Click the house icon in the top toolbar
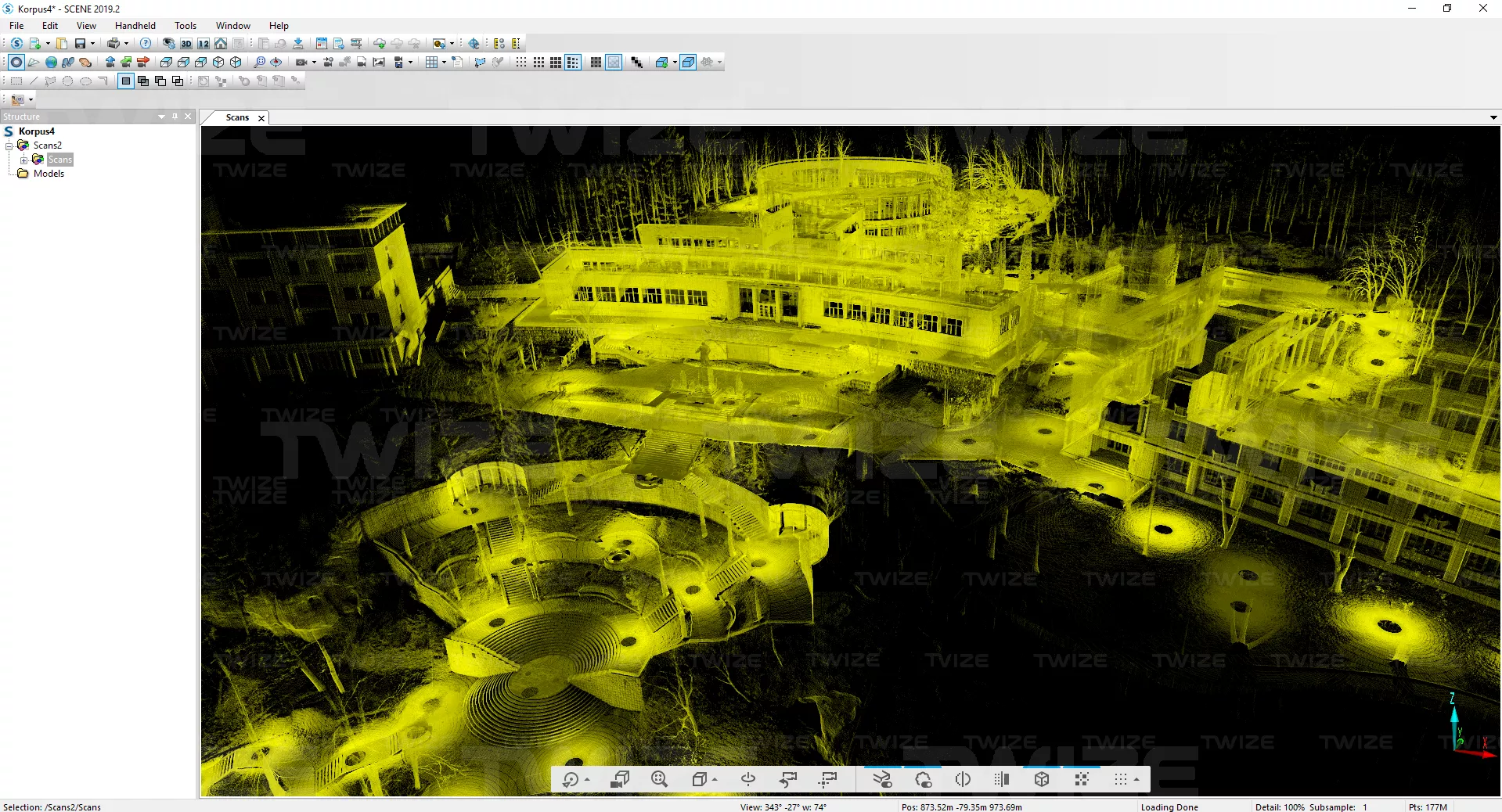The width and height of the screenshot is (1502, 812). [221, 44]
